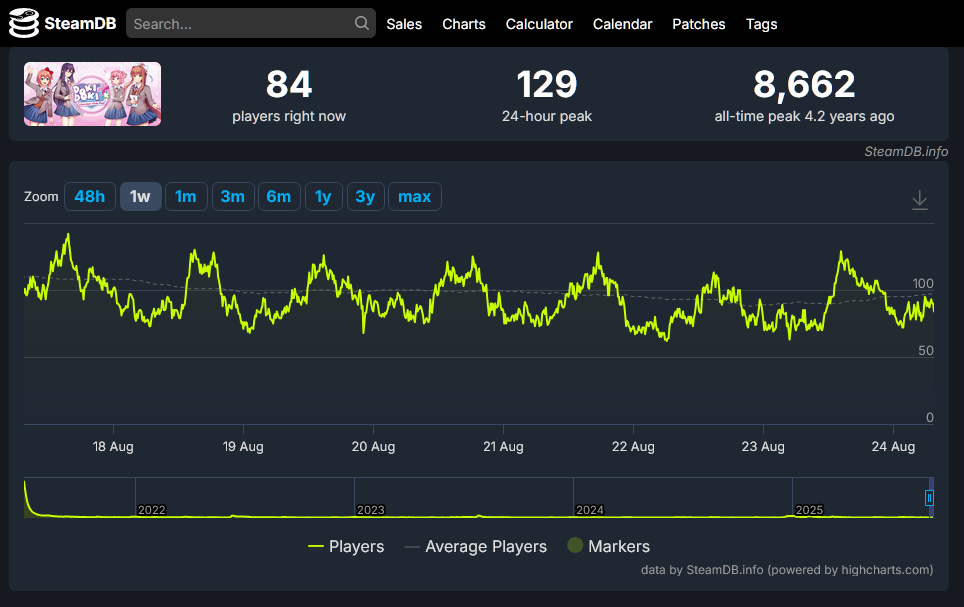Screen dimensions: 964x607
Task: Click the 2023 label in navigator timeline
Action: (371, 510)
